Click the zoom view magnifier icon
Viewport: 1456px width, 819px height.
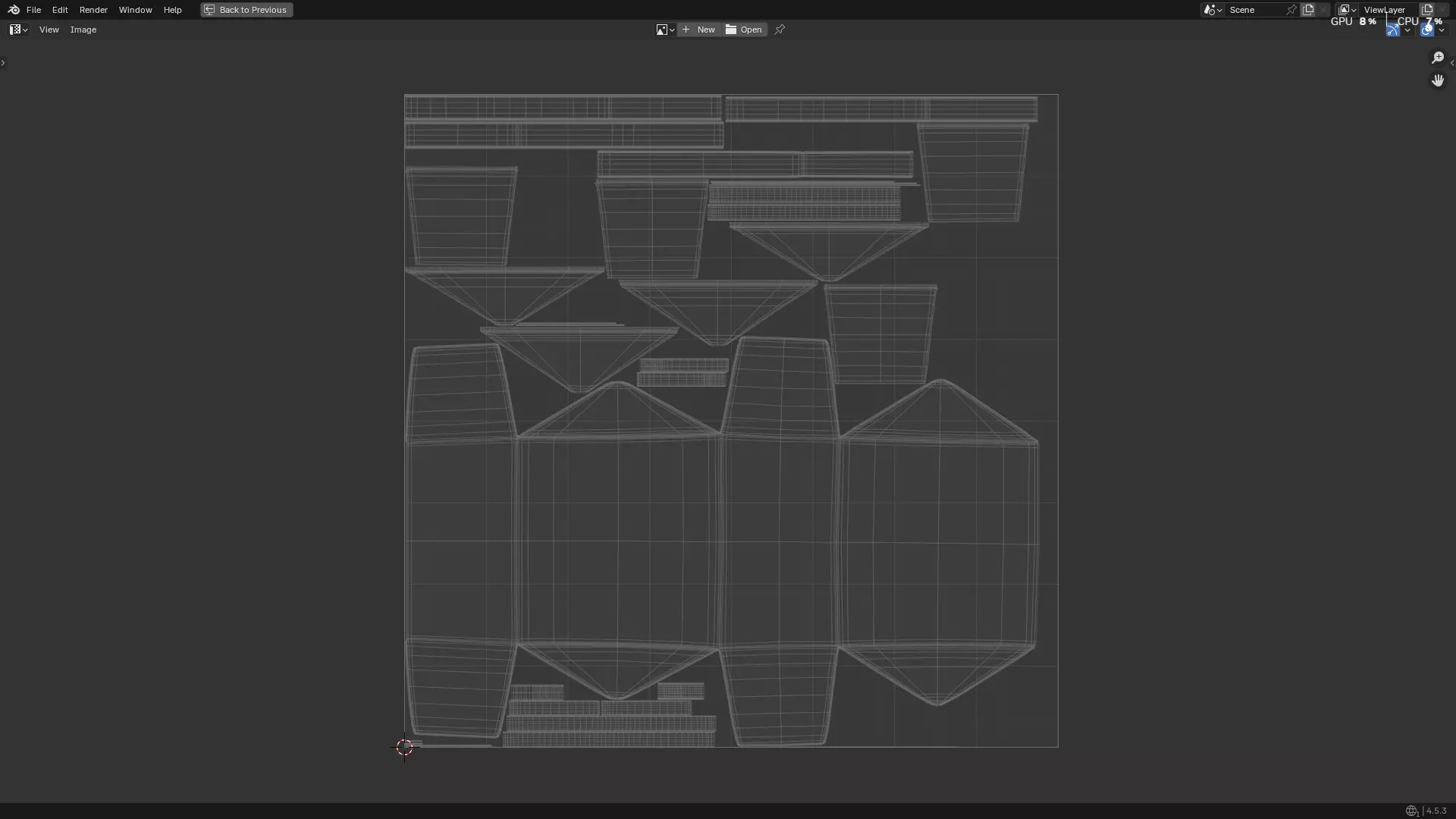(1437, 58)
